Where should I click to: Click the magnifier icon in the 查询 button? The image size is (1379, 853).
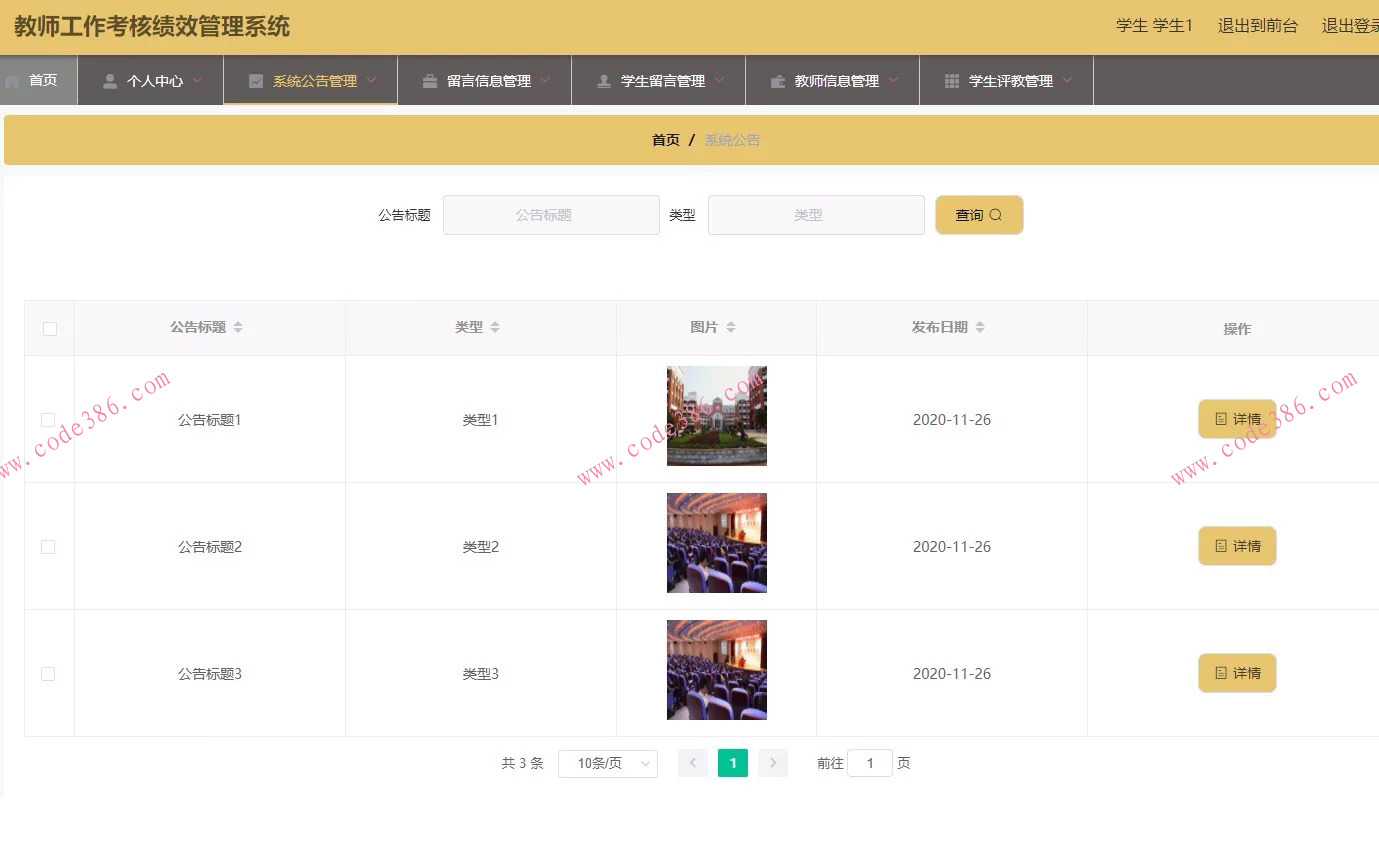993,215
